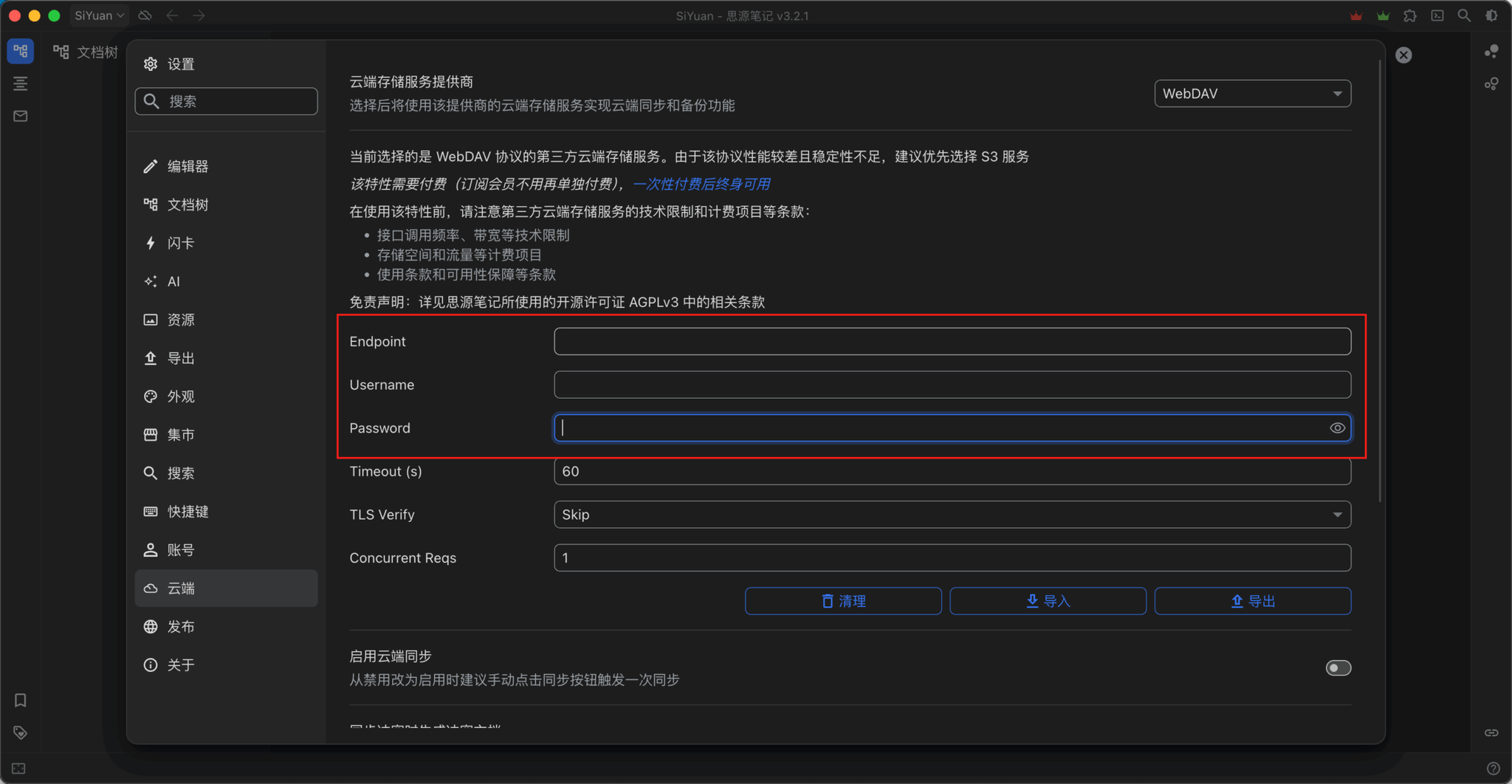Go back with the left arrow icon
This screenshot has width=1512, height=784.
pyautogui.click(x=173, y=16)
